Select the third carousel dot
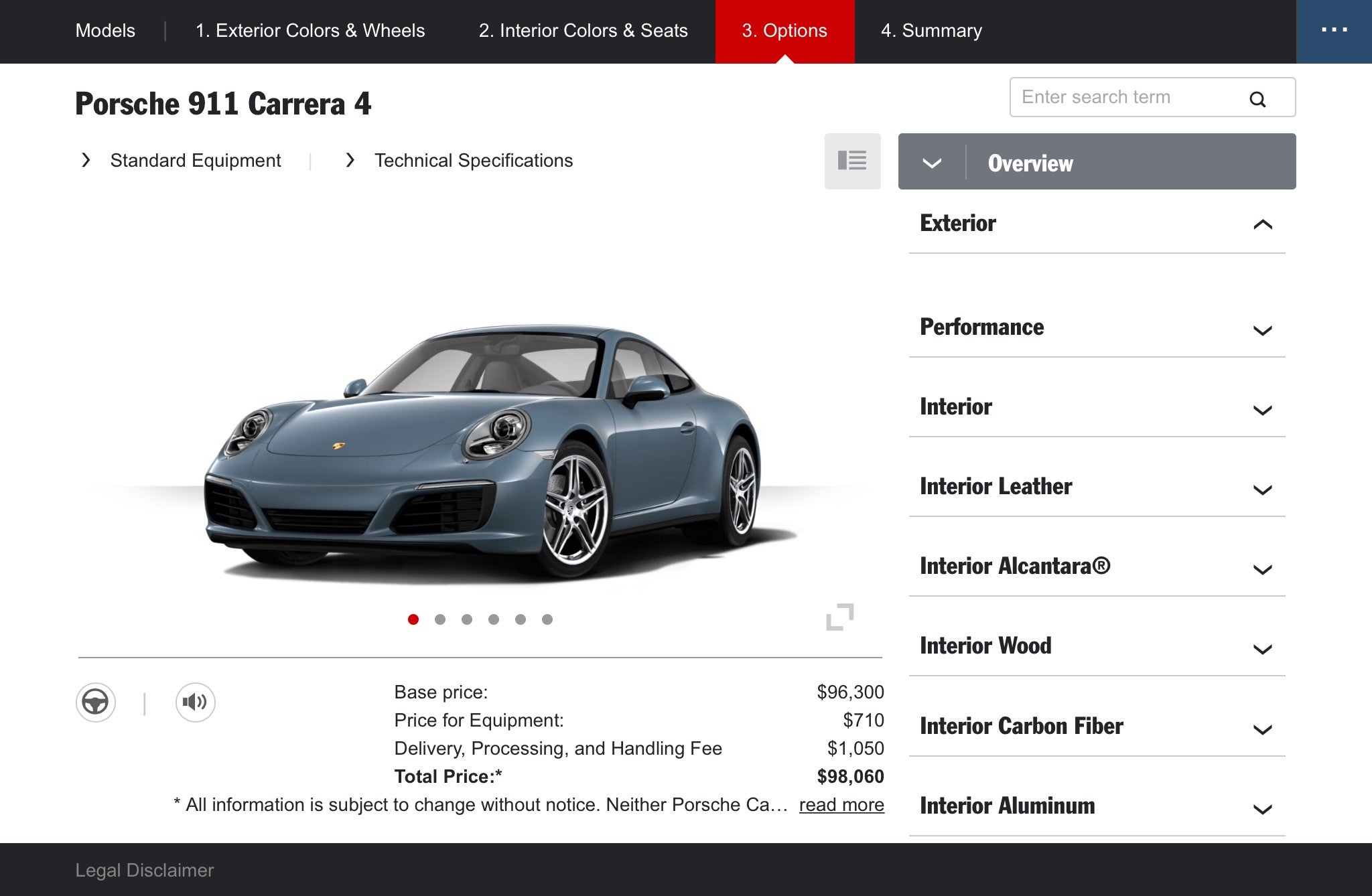Screen dimensions: 1372x896 tap(467, 619)
